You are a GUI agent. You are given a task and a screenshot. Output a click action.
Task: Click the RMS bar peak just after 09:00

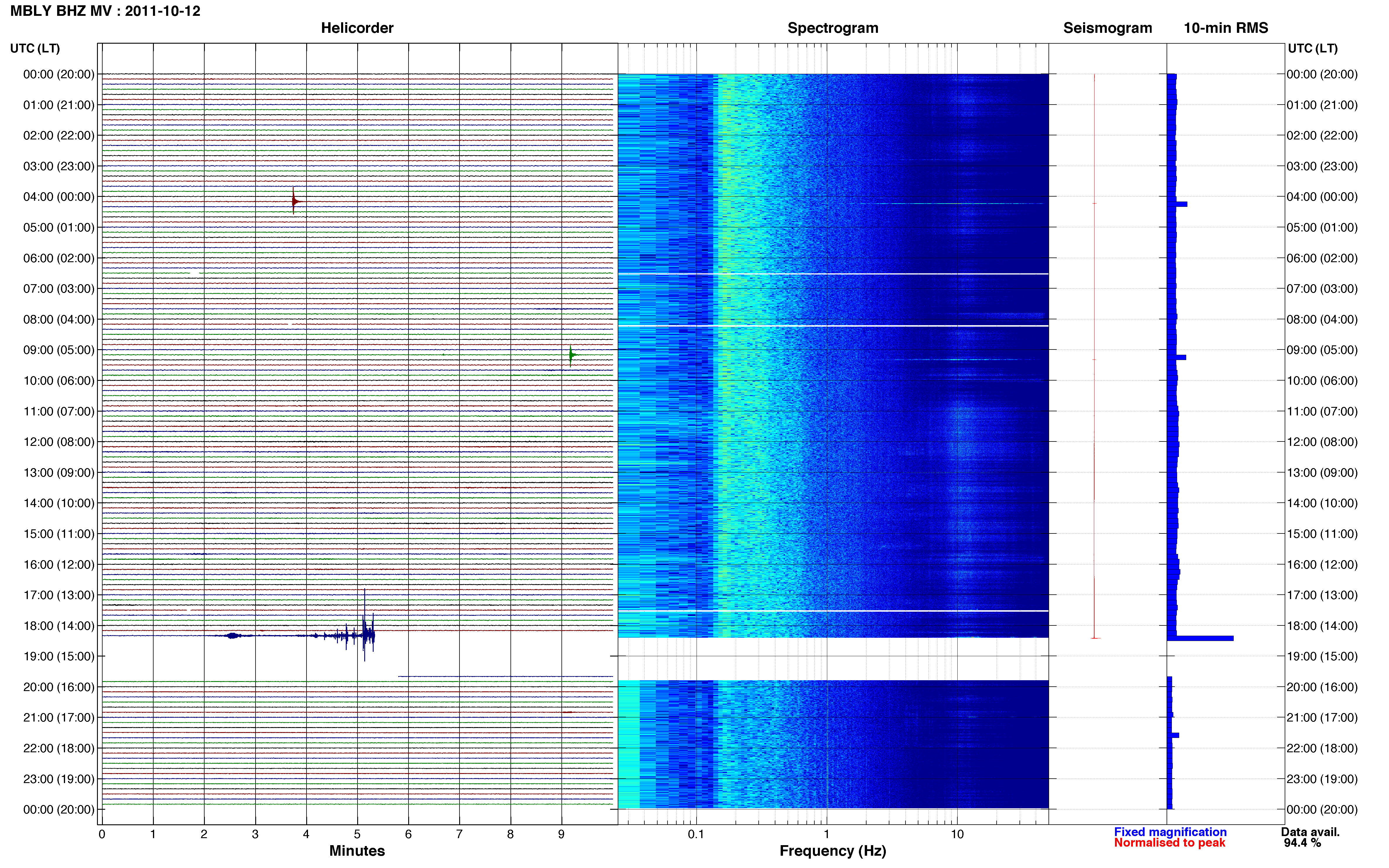pyautogui.click(x=1177, y=357)
